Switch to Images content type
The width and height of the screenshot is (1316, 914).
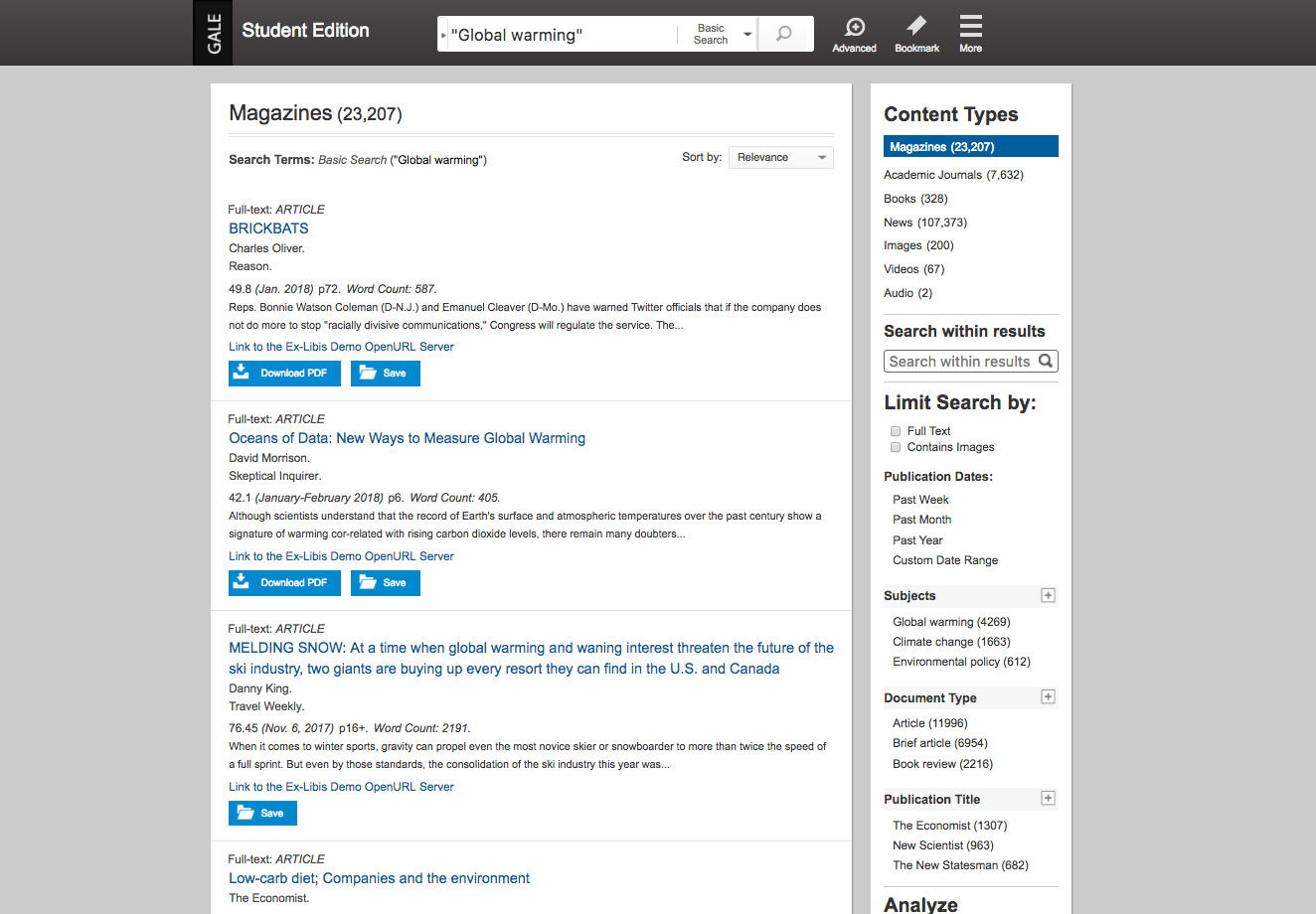(x=918, y=245)
